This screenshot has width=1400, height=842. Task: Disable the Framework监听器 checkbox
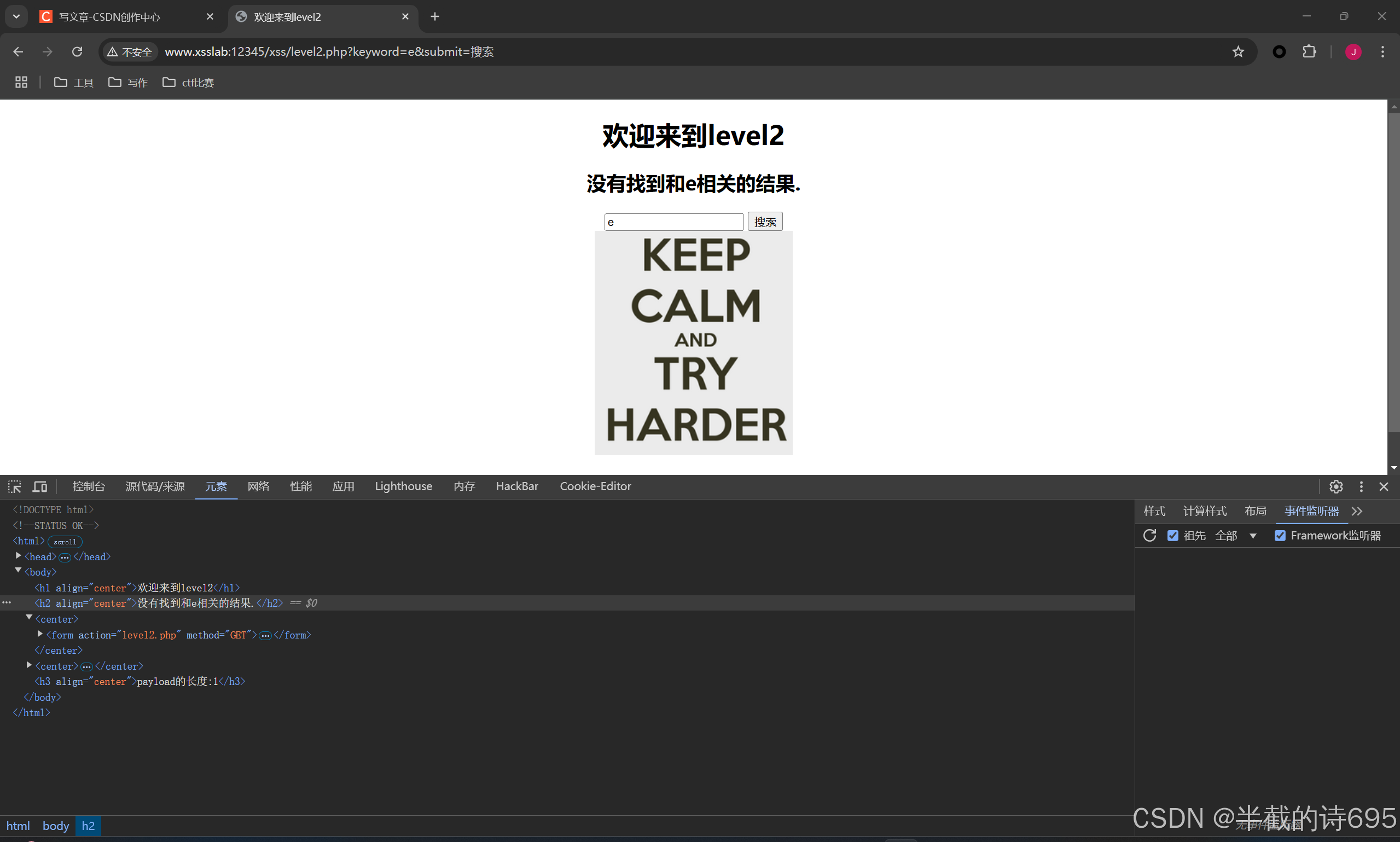1280,535
